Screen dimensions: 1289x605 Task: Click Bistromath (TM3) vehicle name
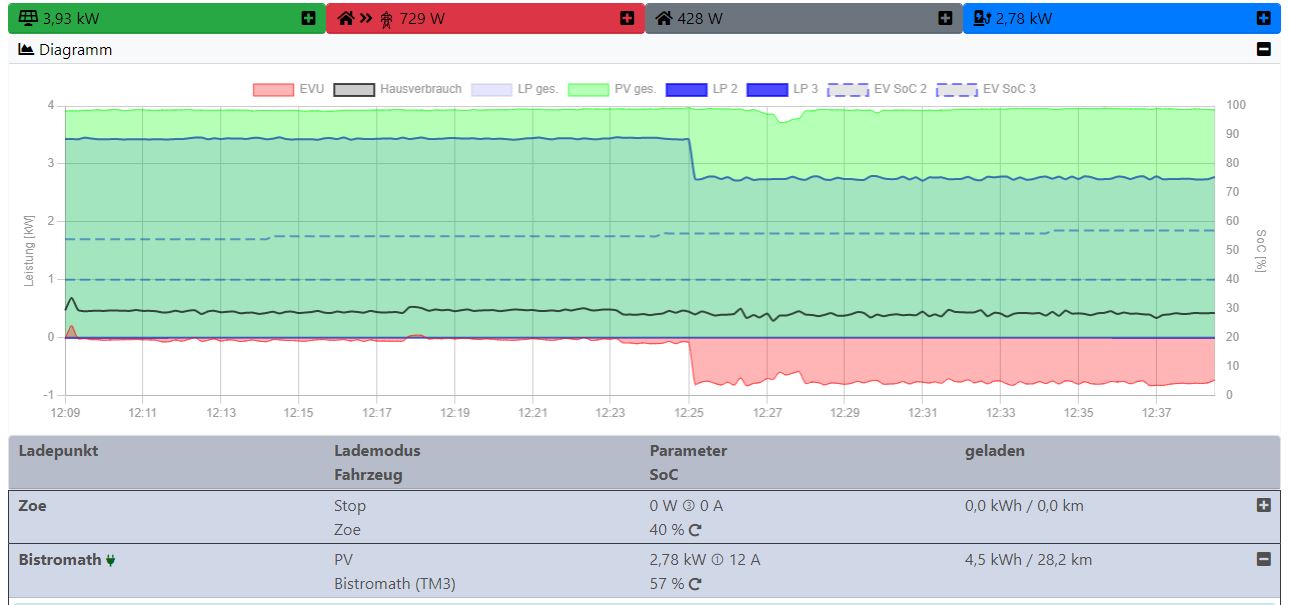coord(394,584)
